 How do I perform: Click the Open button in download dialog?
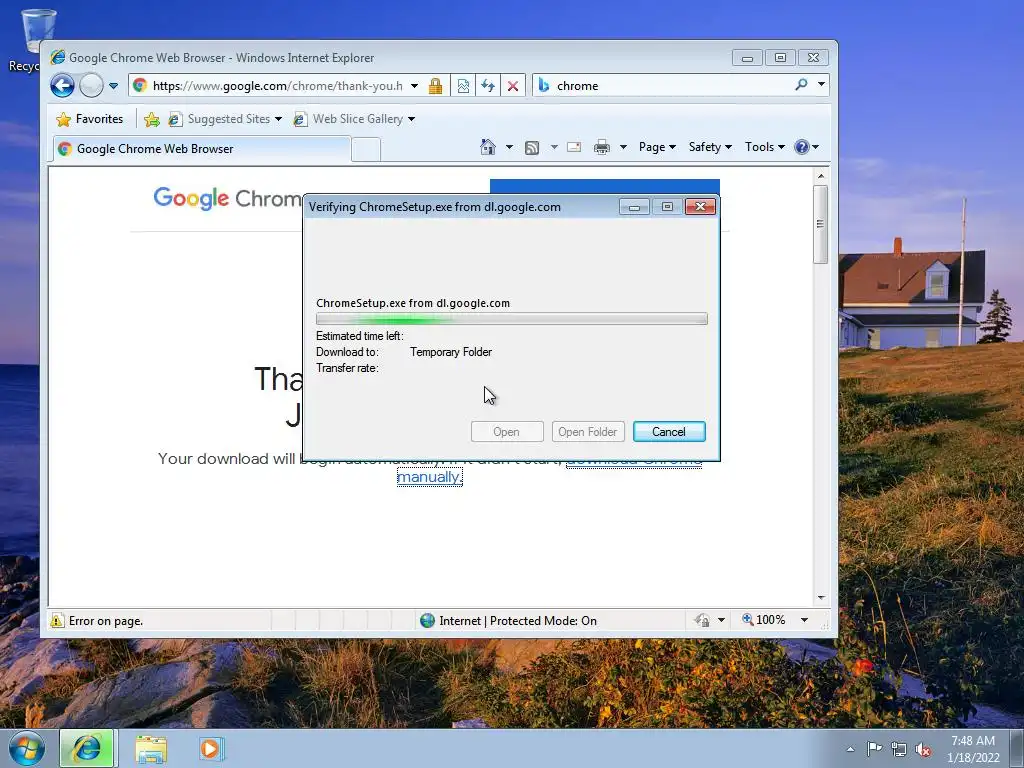click(507, 432)
